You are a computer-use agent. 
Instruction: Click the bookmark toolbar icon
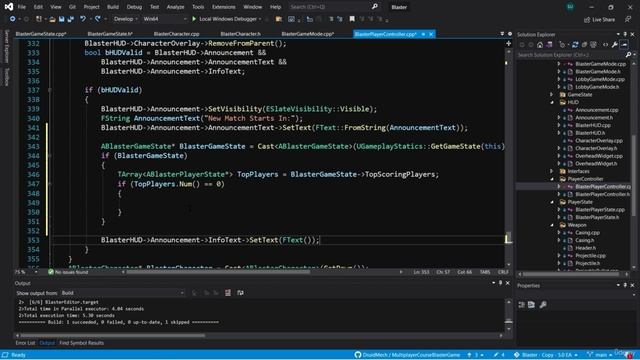pyautogui.click(x=352, y=19)
